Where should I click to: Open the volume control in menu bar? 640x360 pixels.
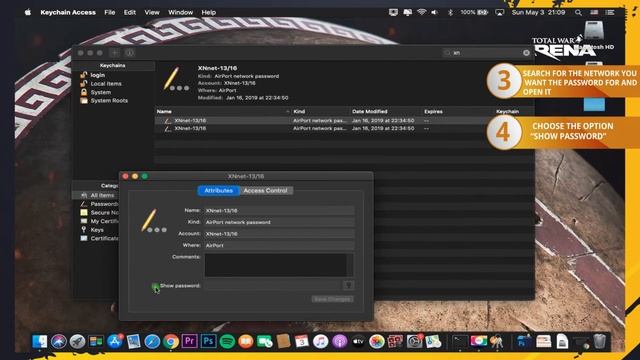[435, 12]
